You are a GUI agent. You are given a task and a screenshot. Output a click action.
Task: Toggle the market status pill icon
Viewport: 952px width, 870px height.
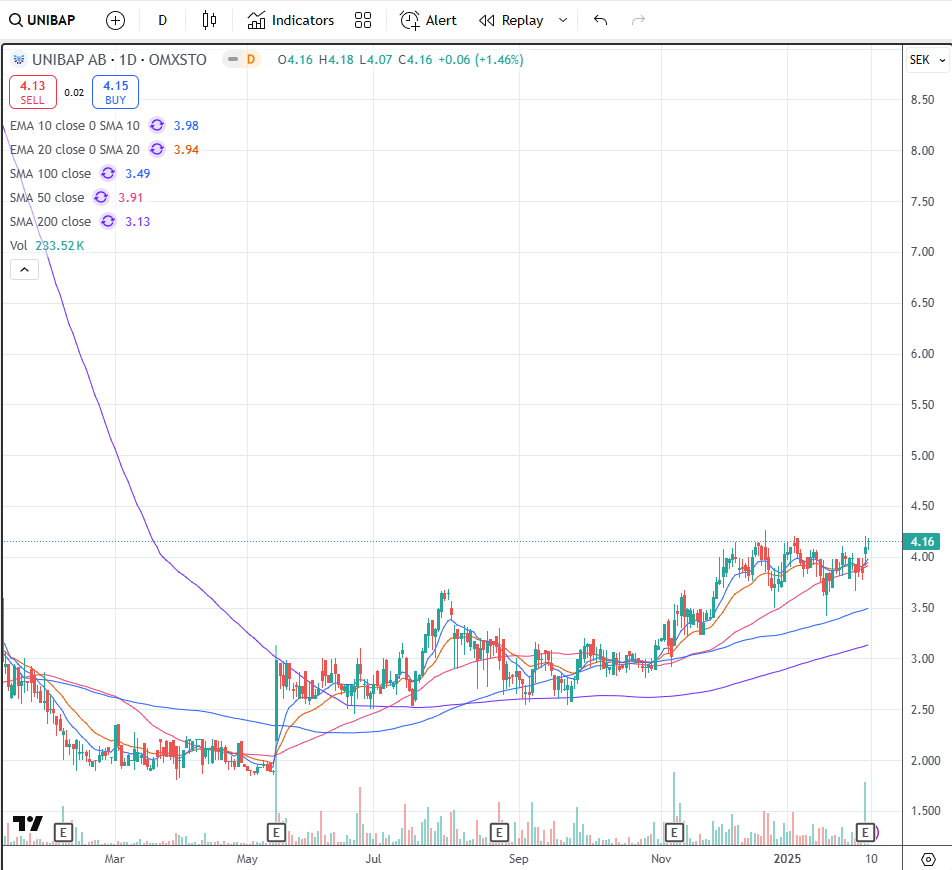click(x=232, y=59)
